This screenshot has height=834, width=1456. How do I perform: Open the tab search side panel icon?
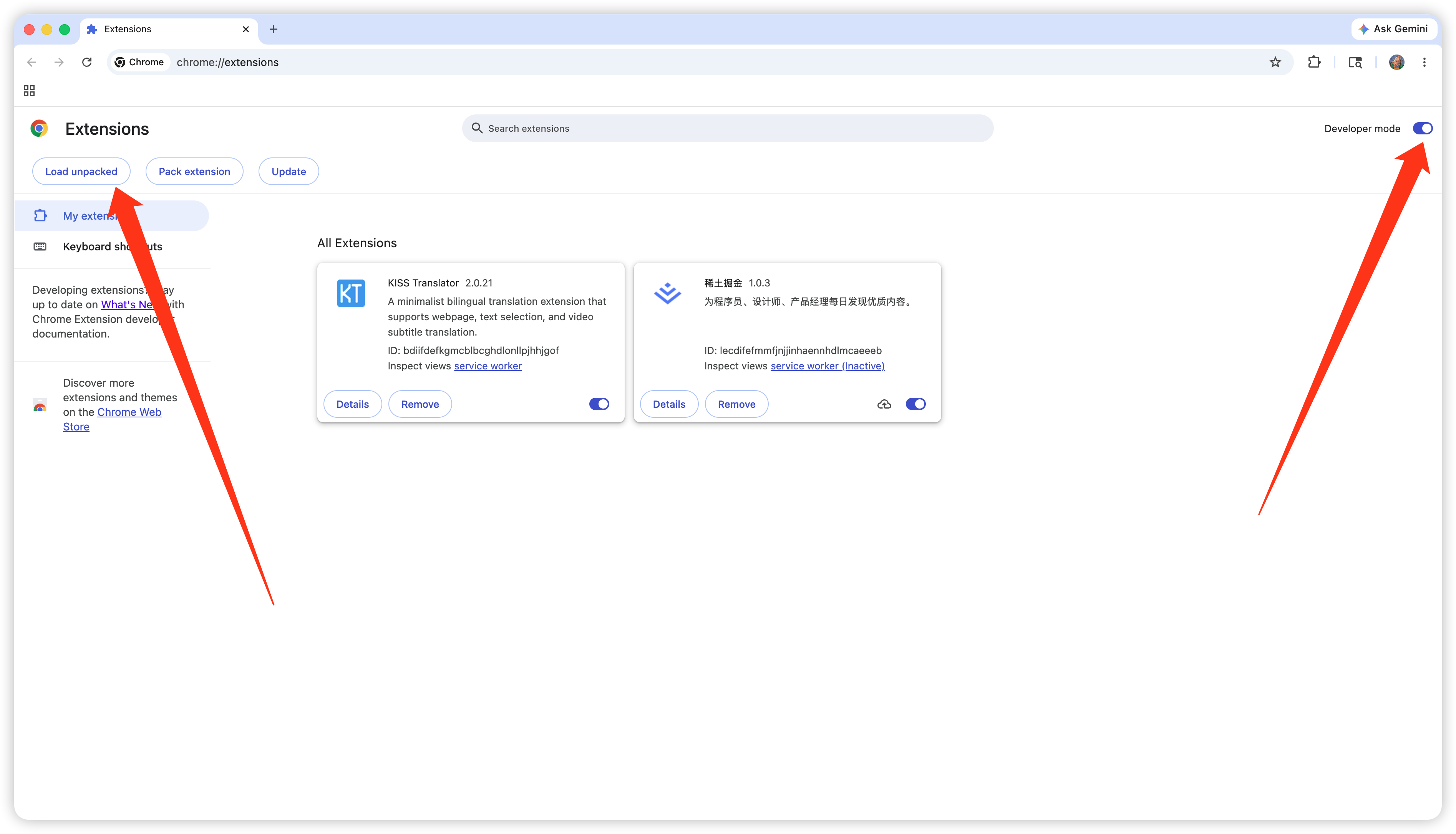1355,62
